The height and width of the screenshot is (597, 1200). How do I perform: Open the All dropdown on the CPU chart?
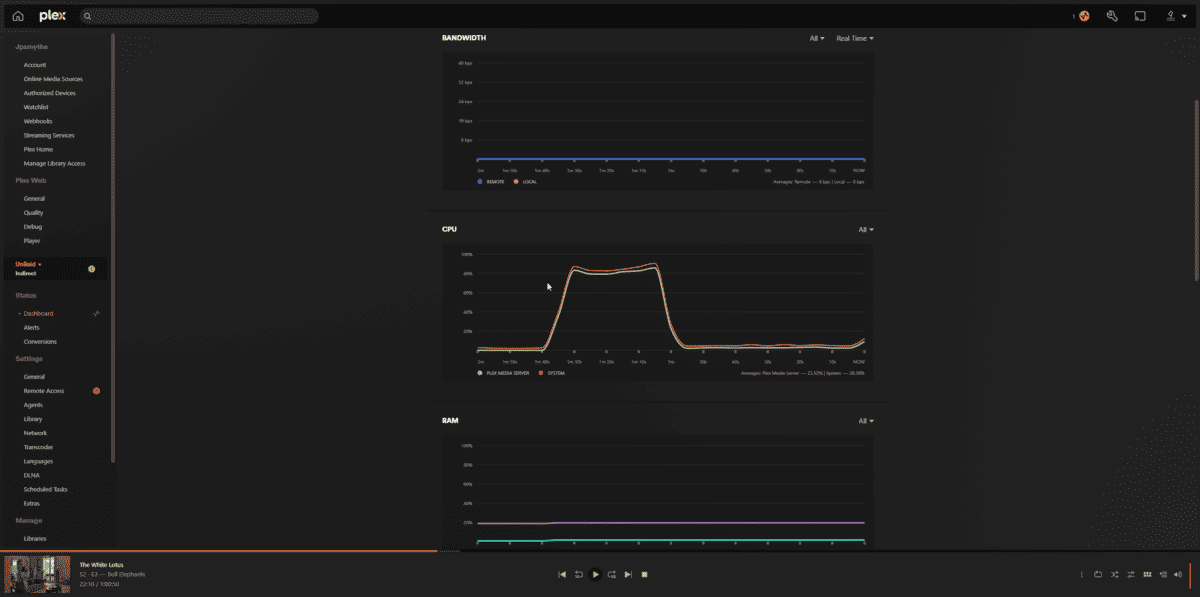(864, 229)
